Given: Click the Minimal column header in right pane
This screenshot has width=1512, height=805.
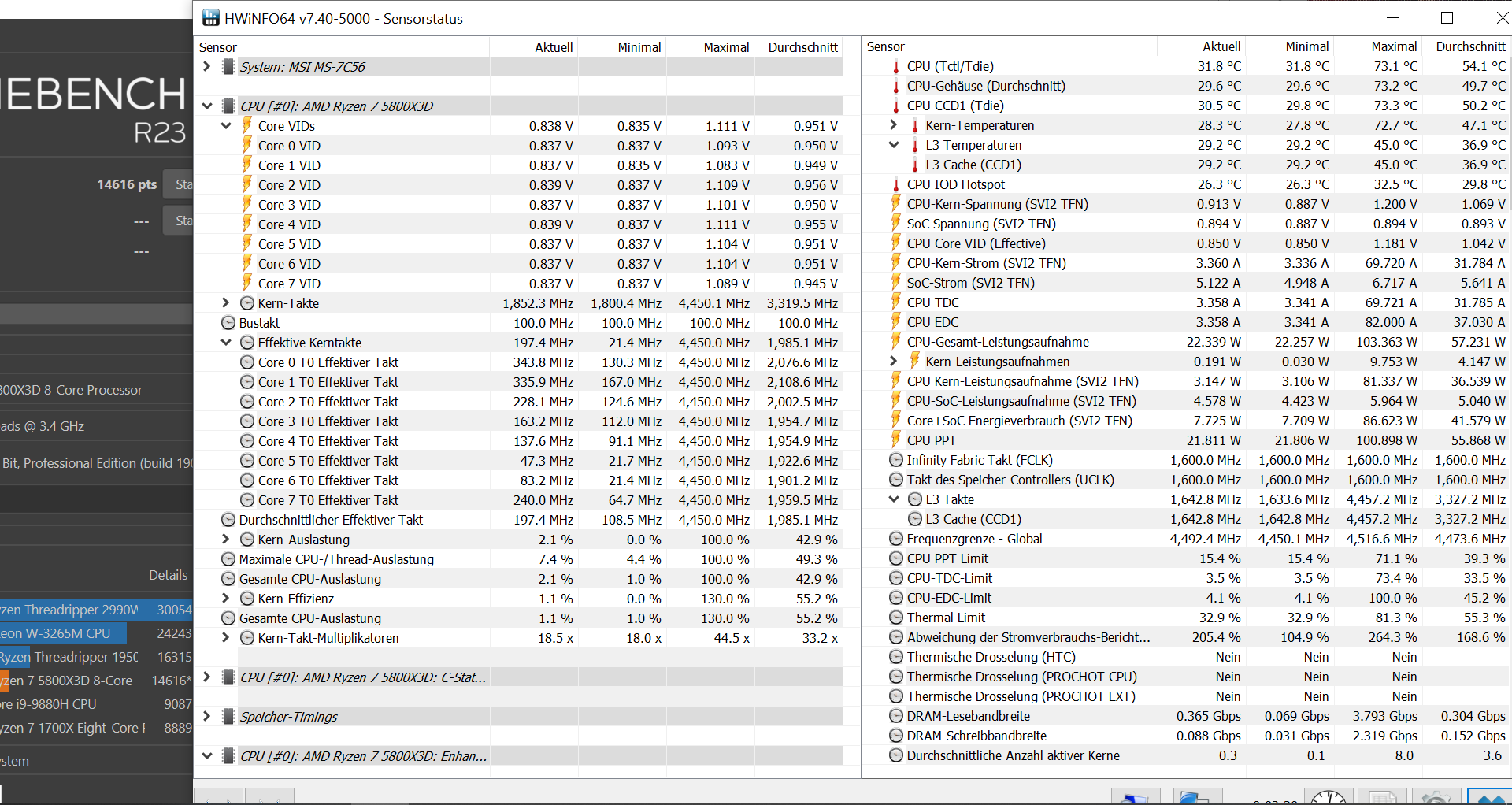Looking at the screenshot, I should click(x=1290, y=46).
